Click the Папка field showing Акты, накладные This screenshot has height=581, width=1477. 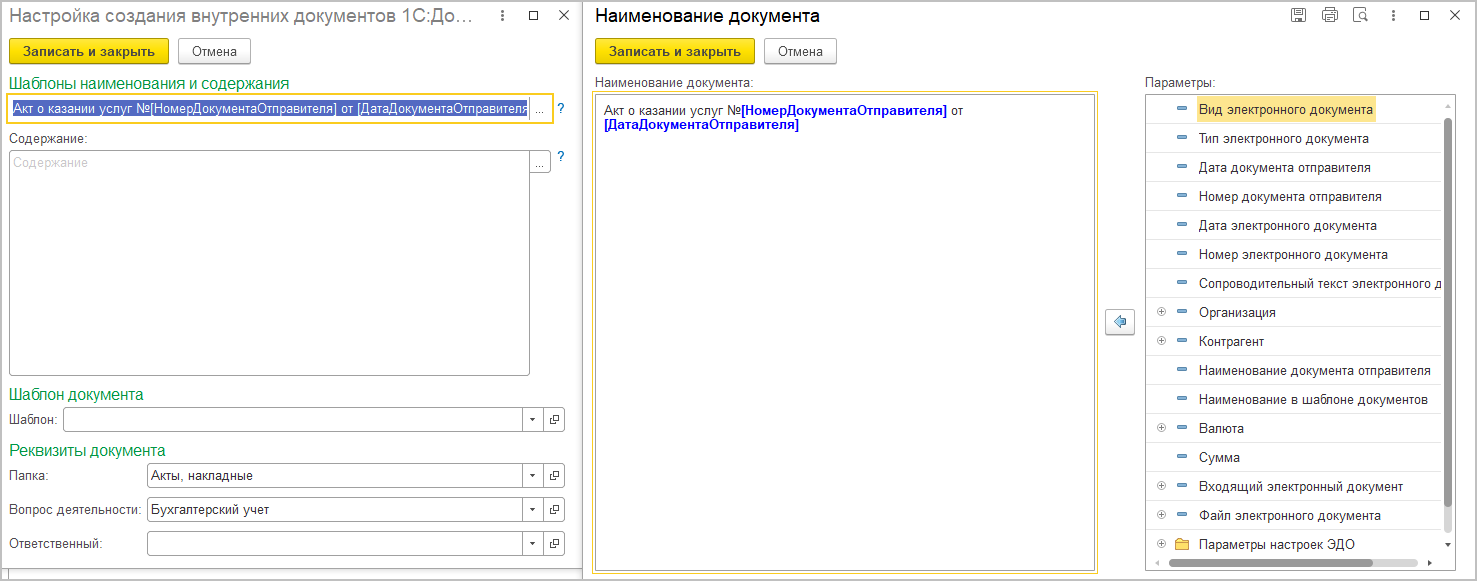click(334, 476)
